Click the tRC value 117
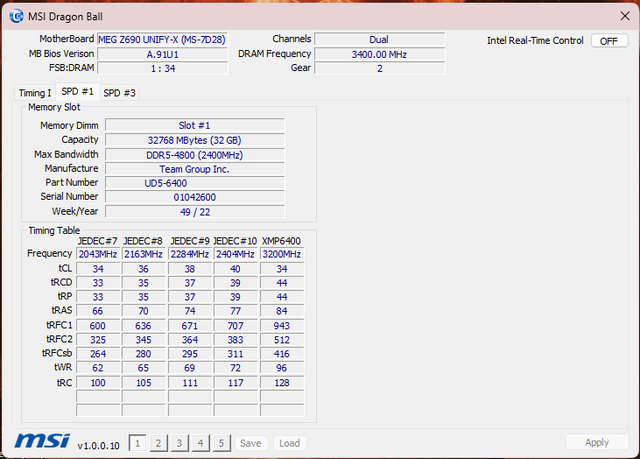Viewport: 640px width, 459px height. pos(236,383)
